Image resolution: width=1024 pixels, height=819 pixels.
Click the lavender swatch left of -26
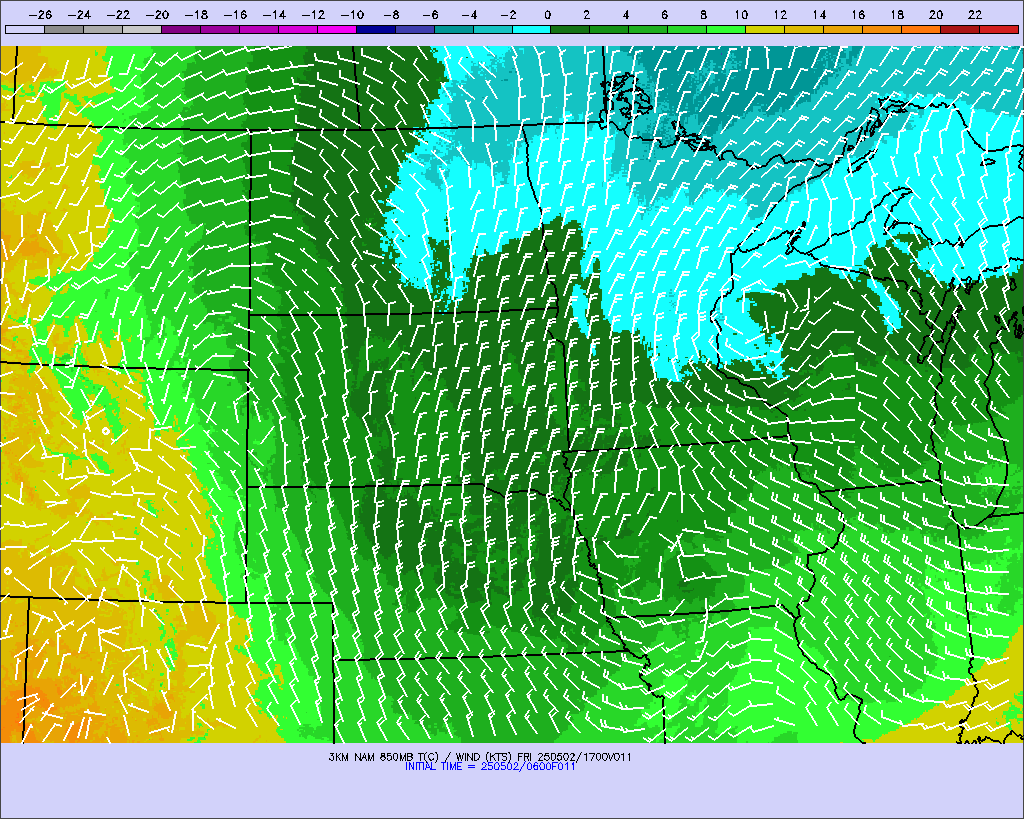25,29
